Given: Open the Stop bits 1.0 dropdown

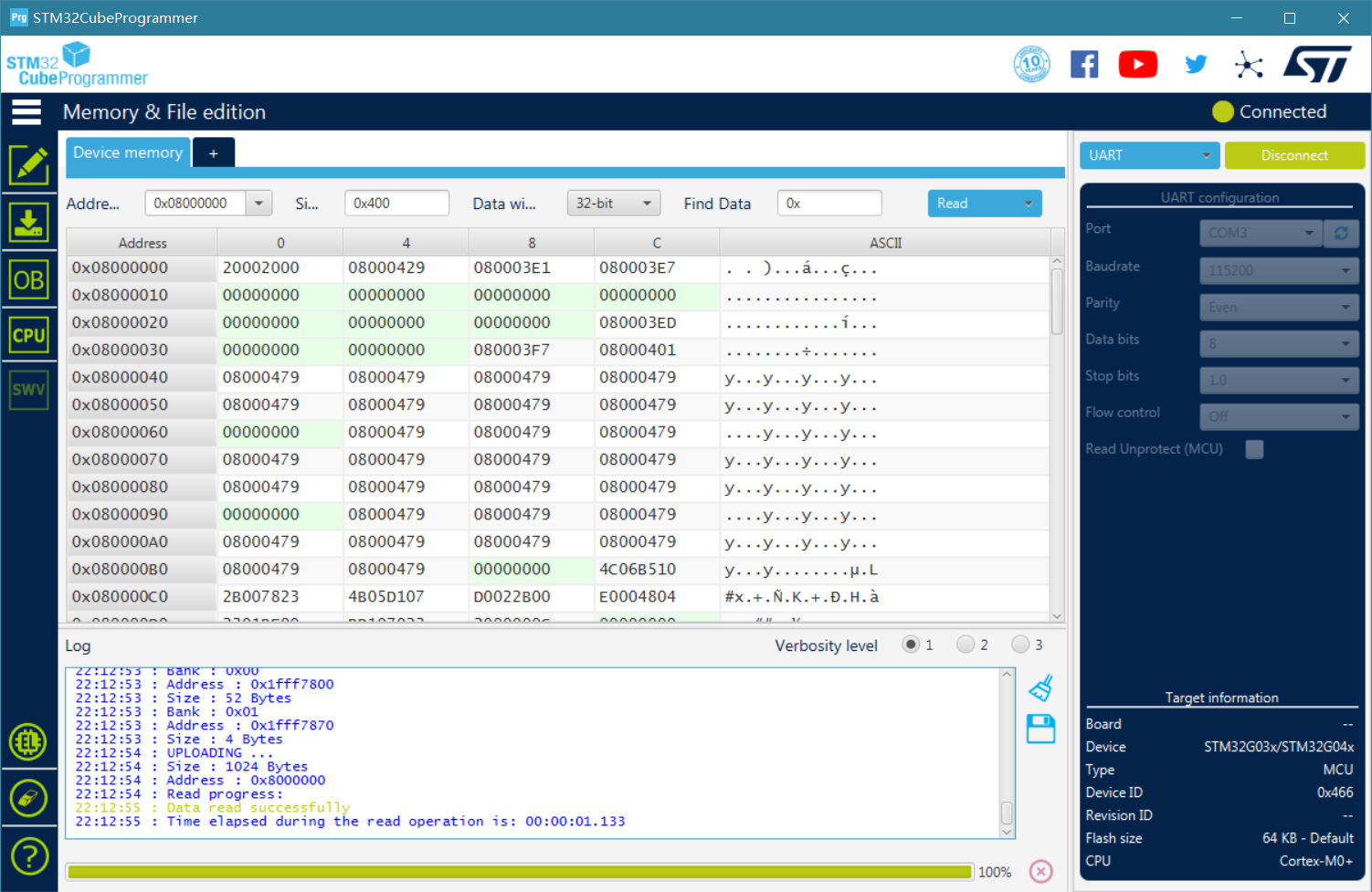Looking at the screenshot, I should [x=1280, y=380].
